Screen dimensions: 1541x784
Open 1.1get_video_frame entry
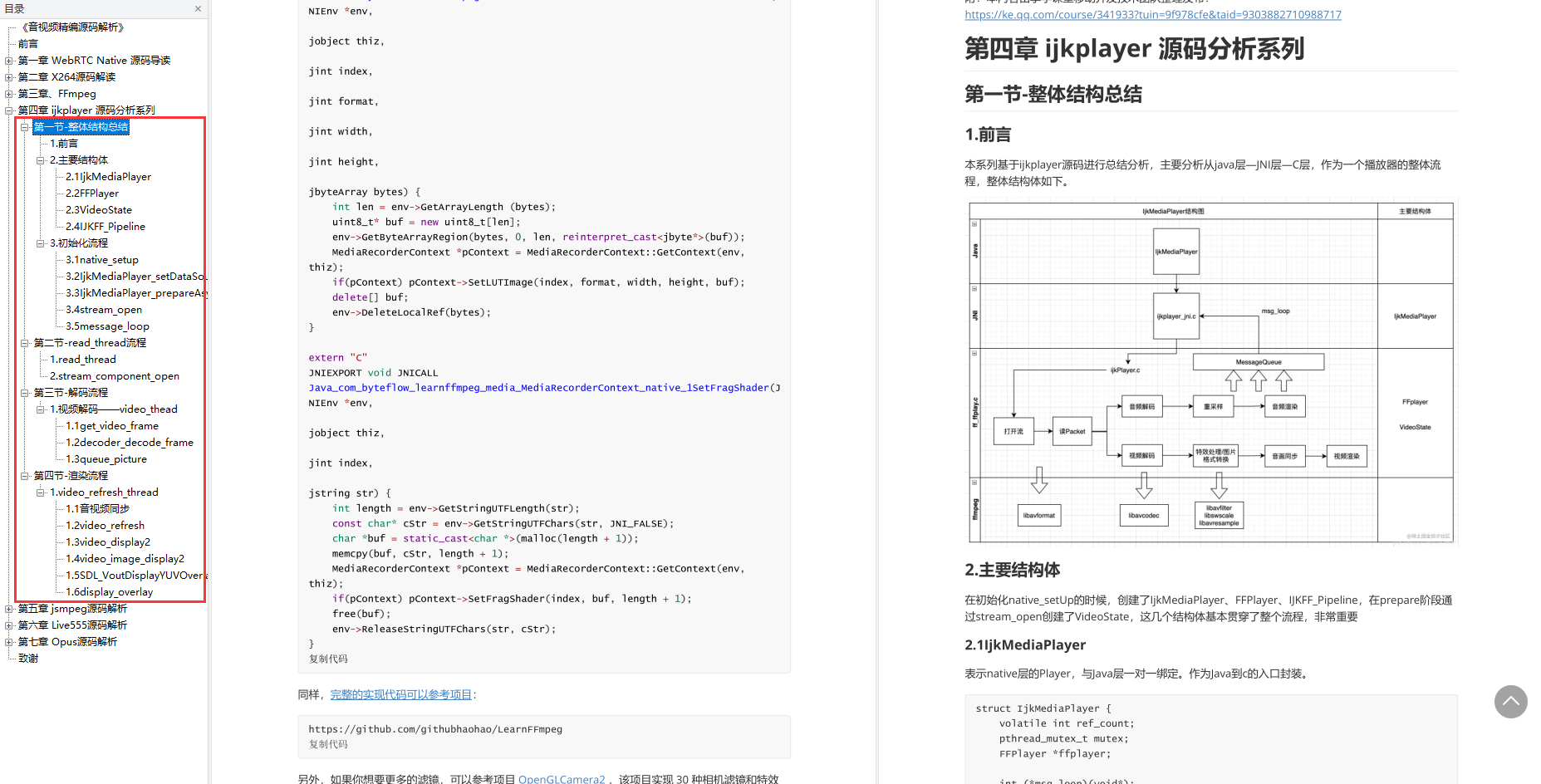click(x=112, y=426)
